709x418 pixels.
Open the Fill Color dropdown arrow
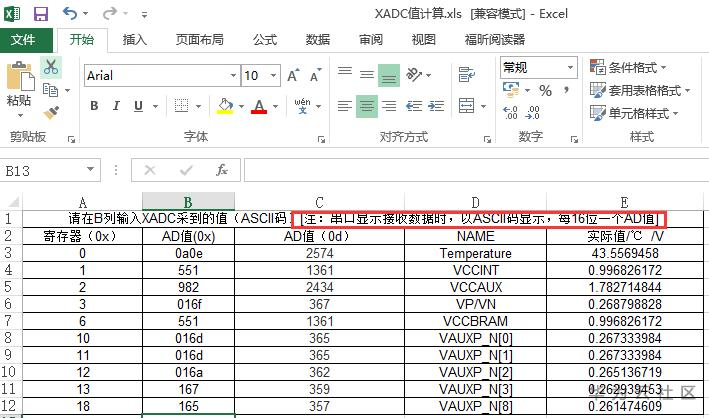241,107
